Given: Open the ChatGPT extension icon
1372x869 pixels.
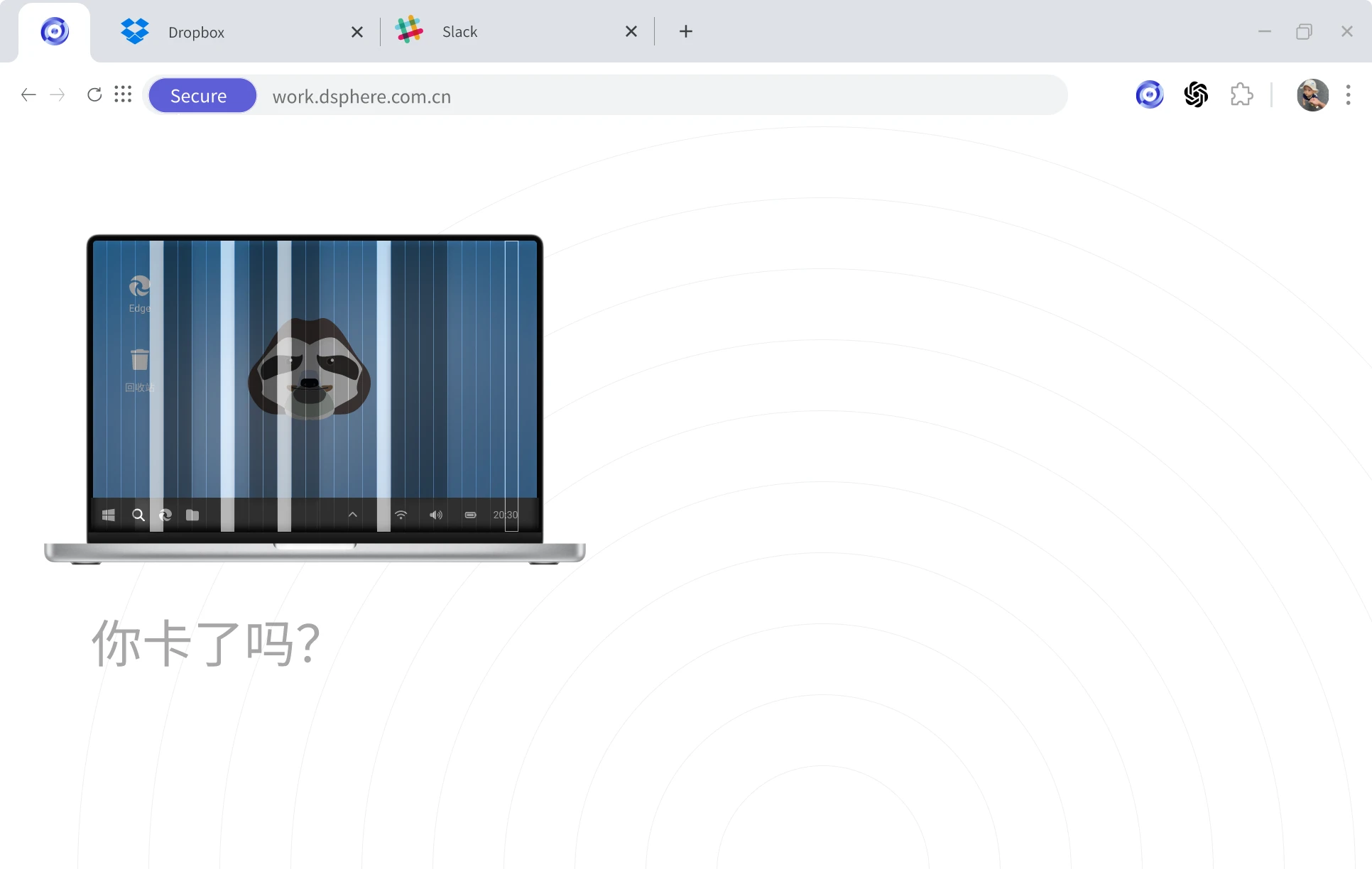Looking at the screenshot, I should pos(1196,94).
